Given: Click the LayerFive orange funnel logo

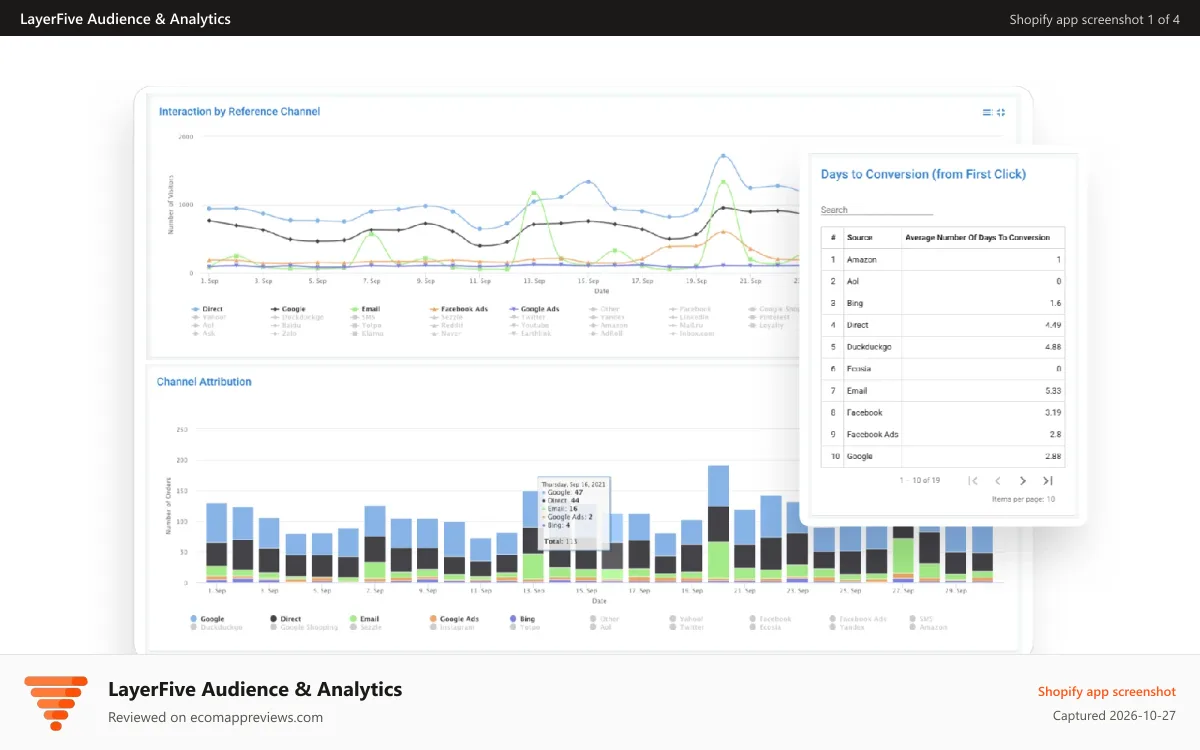Looking at the screenshot, I should tap(56, 703).
